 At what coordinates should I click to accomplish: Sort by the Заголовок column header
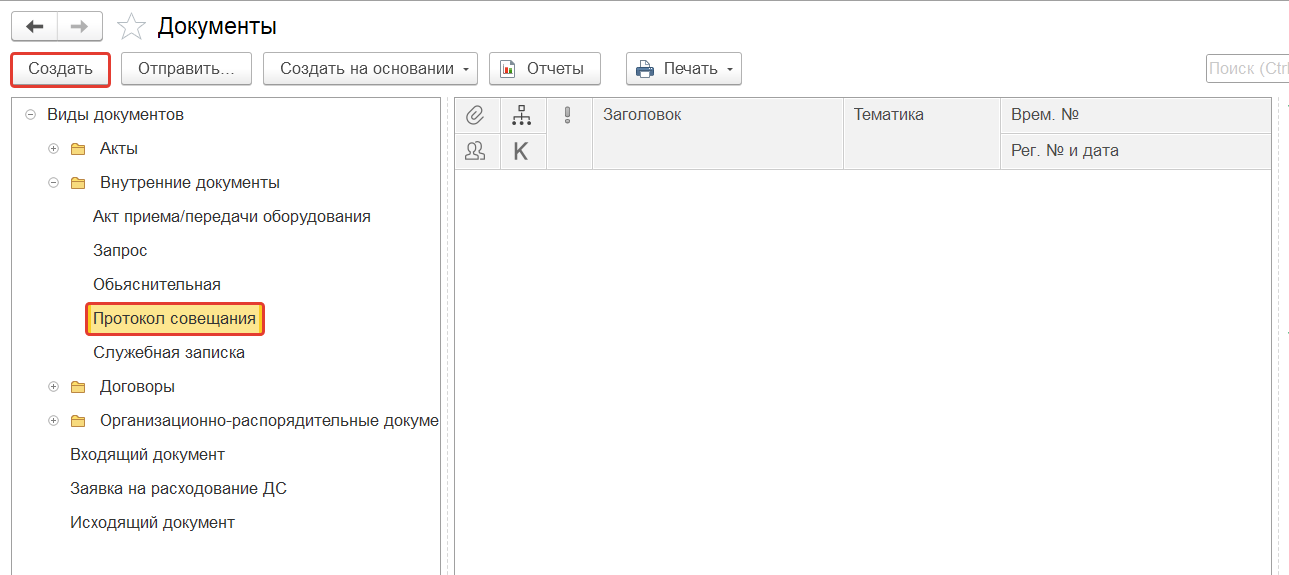tap(717, 115)
